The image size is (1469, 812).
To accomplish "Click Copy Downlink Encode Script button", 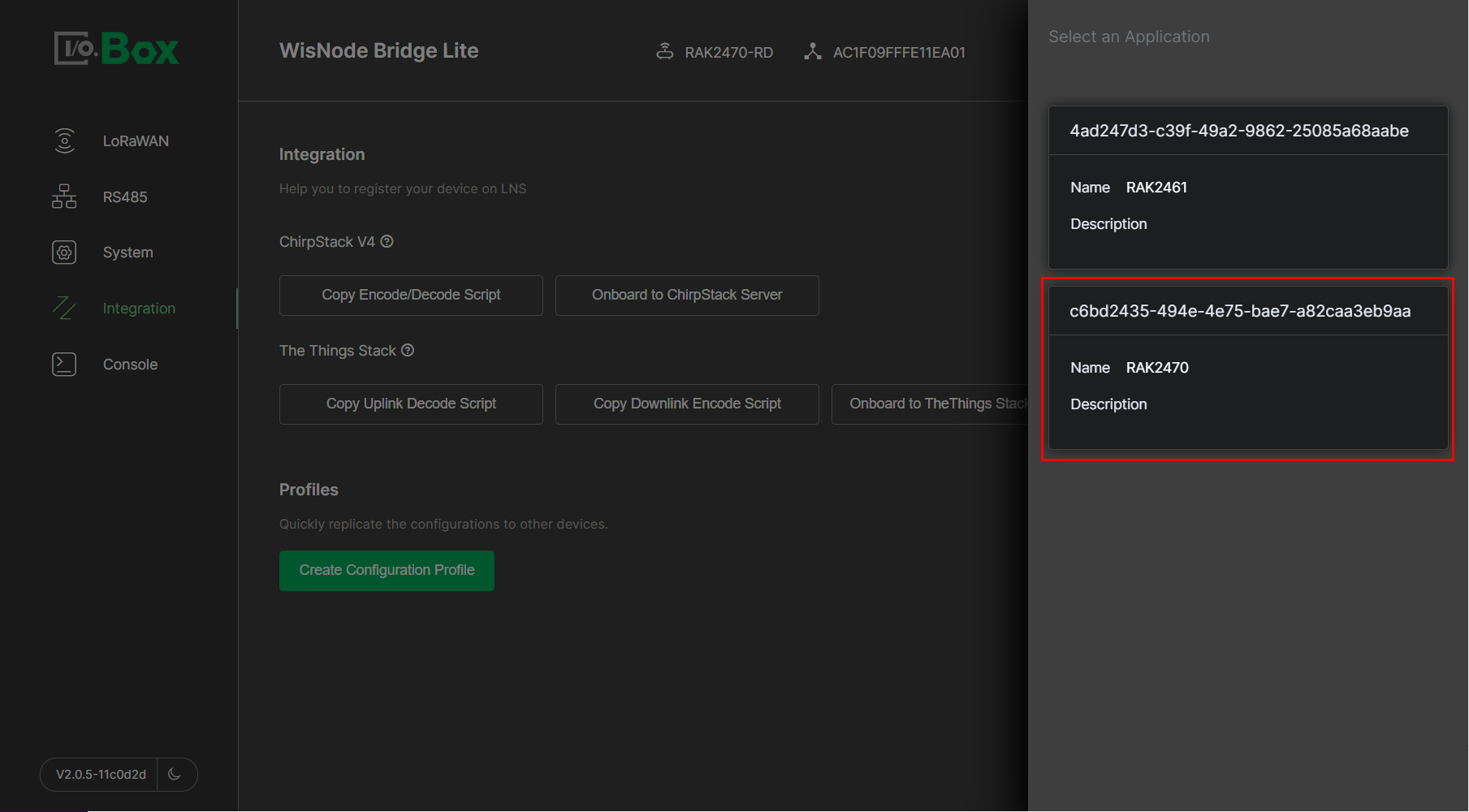I will click(x=687, y=404).
